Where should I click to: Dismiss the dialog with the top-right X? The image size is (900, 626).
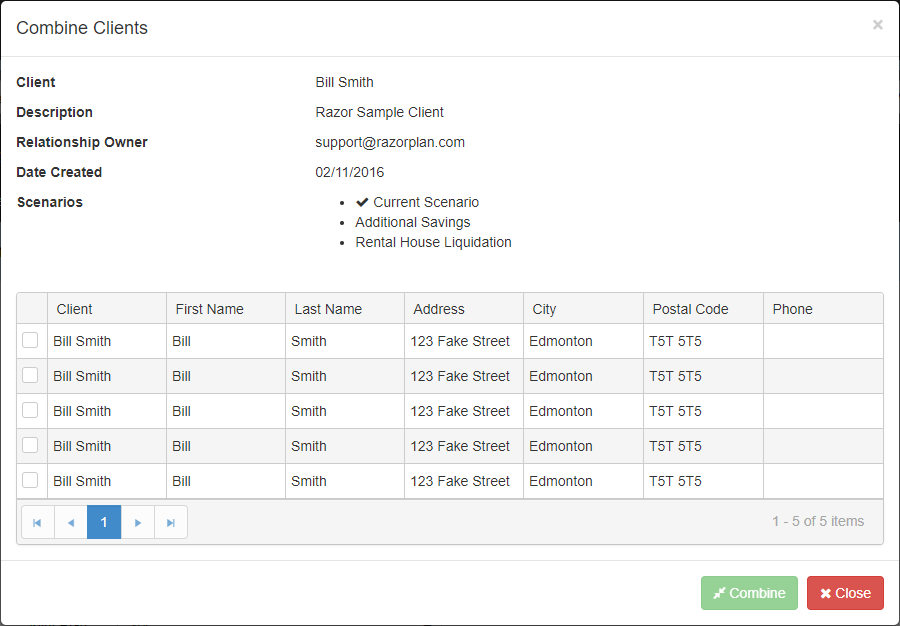point(877,25)
